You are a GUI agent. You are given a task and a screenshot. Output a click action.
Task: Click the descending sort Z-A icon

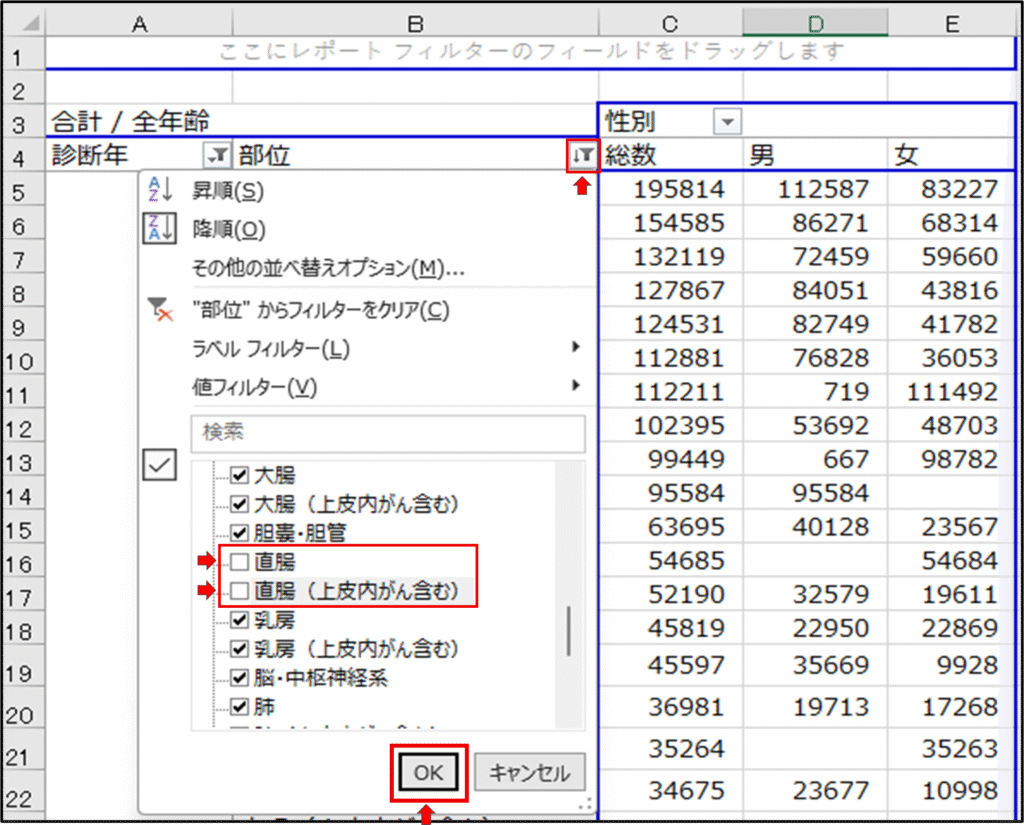click(x=160, y=229)
